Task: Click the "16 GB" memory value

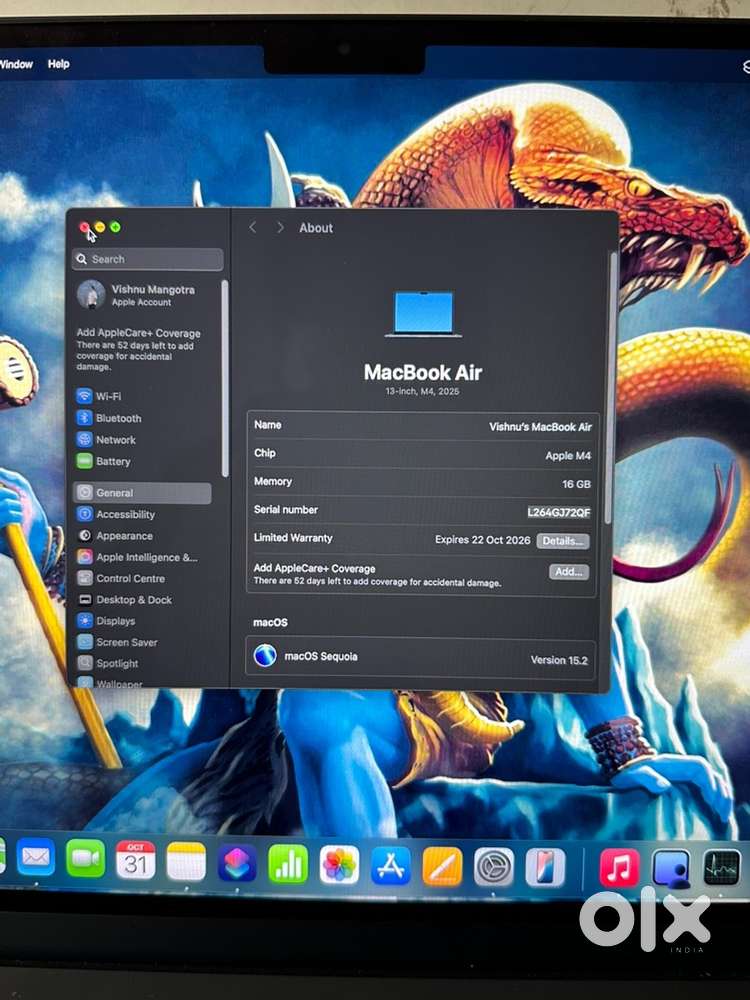Action: [x=577, y=484]
